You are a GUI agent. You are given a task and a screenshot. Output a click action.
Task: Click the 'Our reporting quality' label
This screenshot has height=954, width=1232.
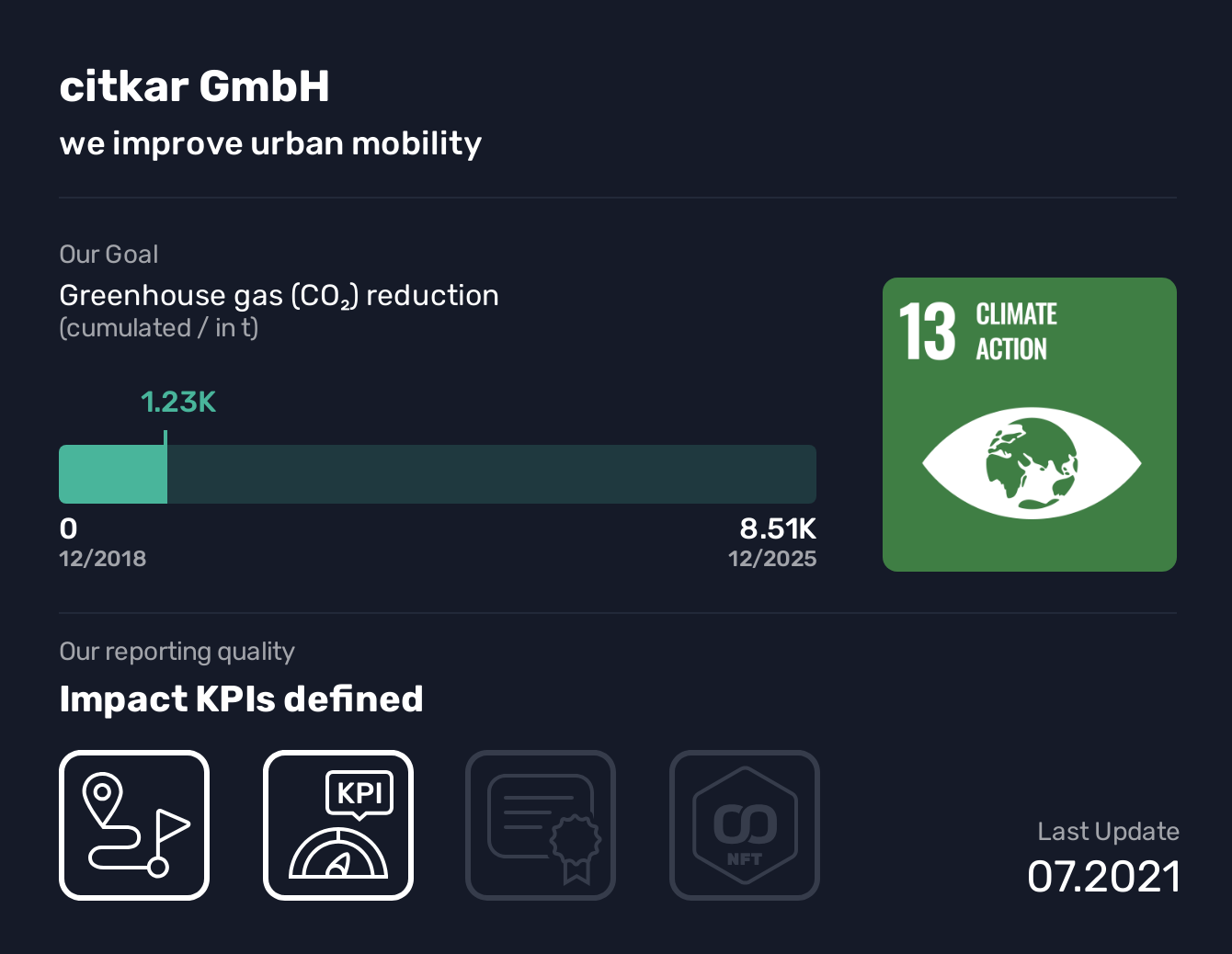point(177,652)
